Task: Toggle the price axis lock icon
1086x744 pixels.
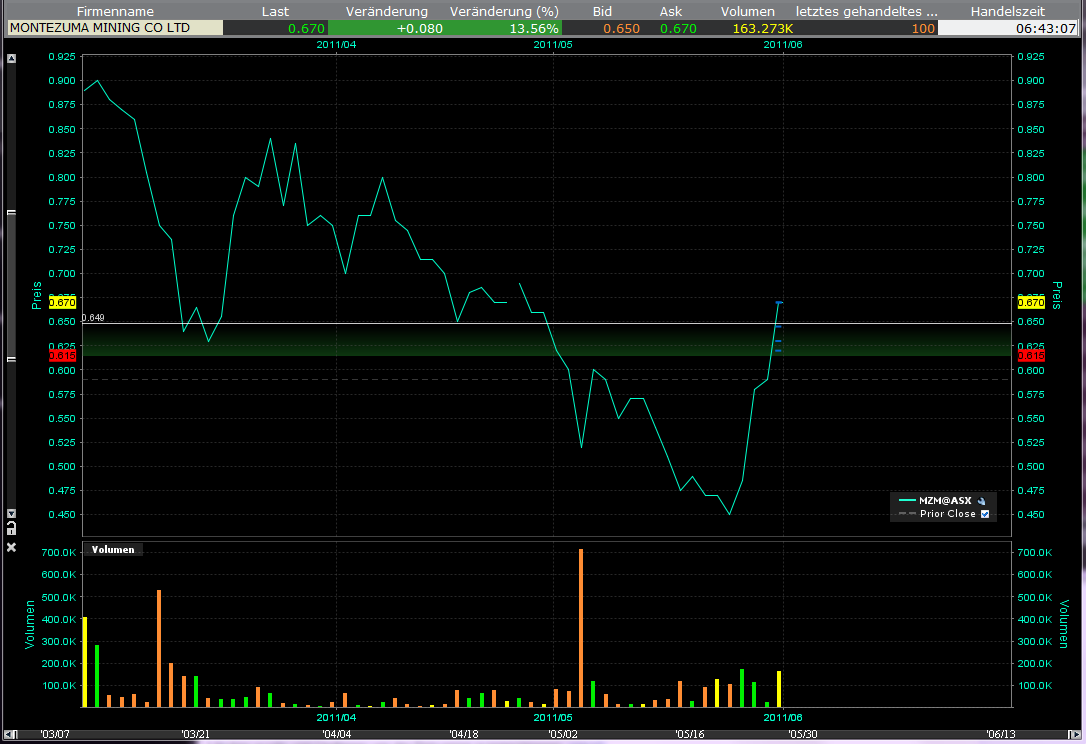Action: [x=11, y=526]
